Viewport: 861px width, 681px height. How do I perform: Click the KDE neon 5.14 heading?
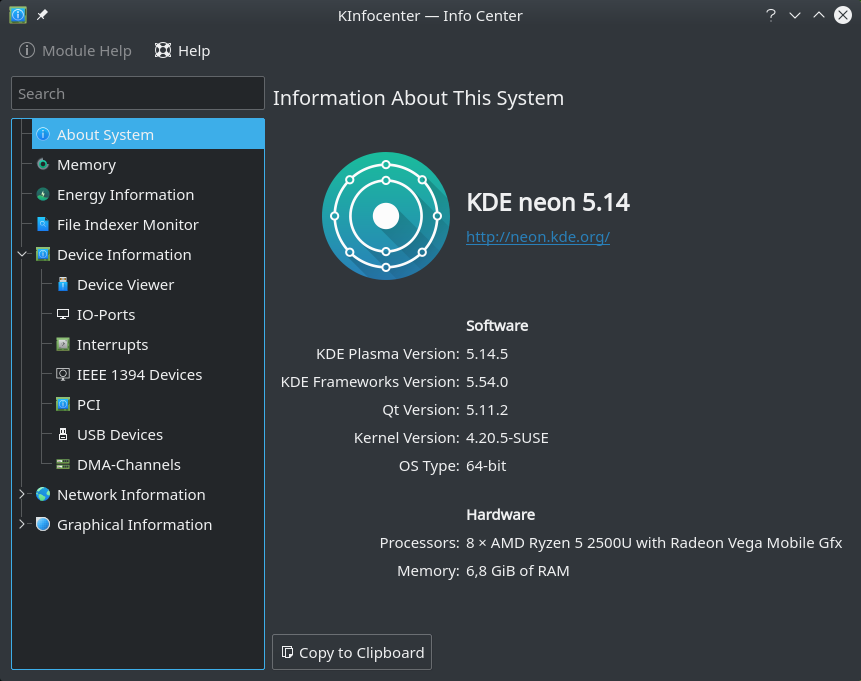548,202
